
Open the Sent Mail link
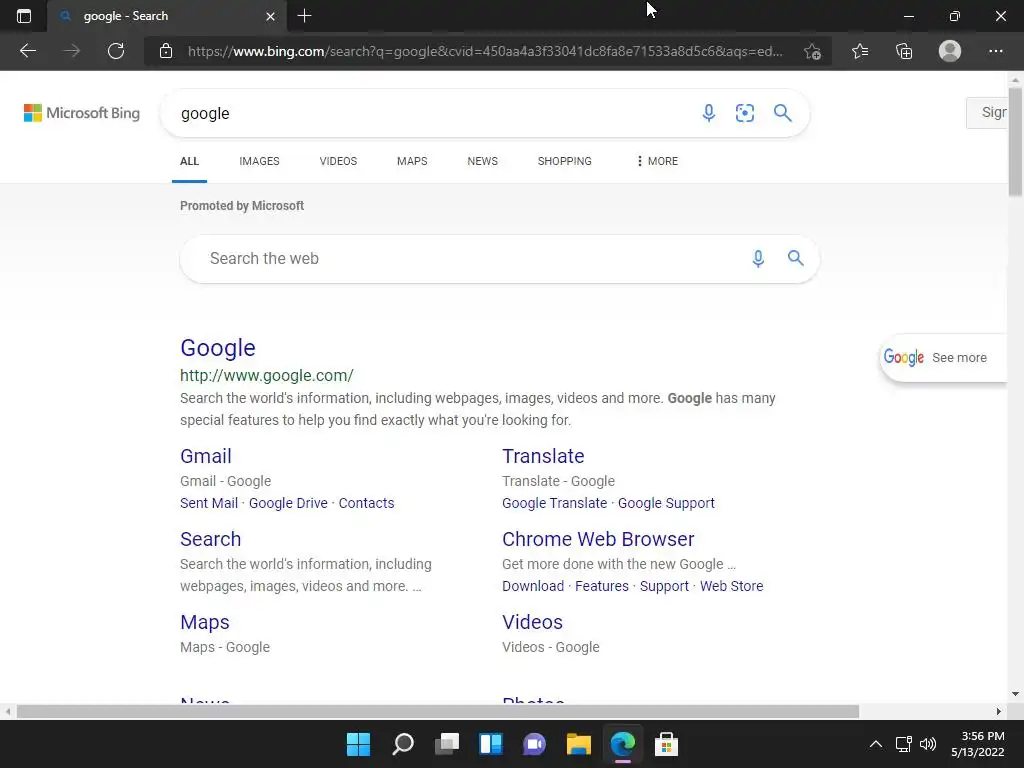click(x=209, y=503)
